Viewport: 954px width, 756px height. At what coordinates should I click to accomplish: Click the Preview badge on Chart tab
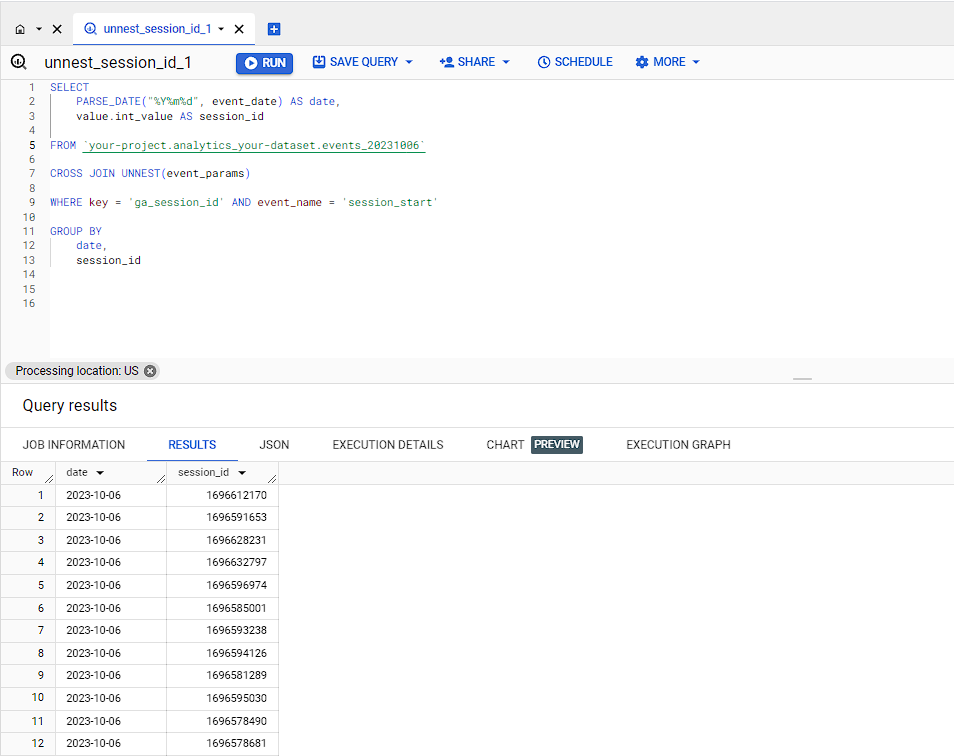[557, 445]
